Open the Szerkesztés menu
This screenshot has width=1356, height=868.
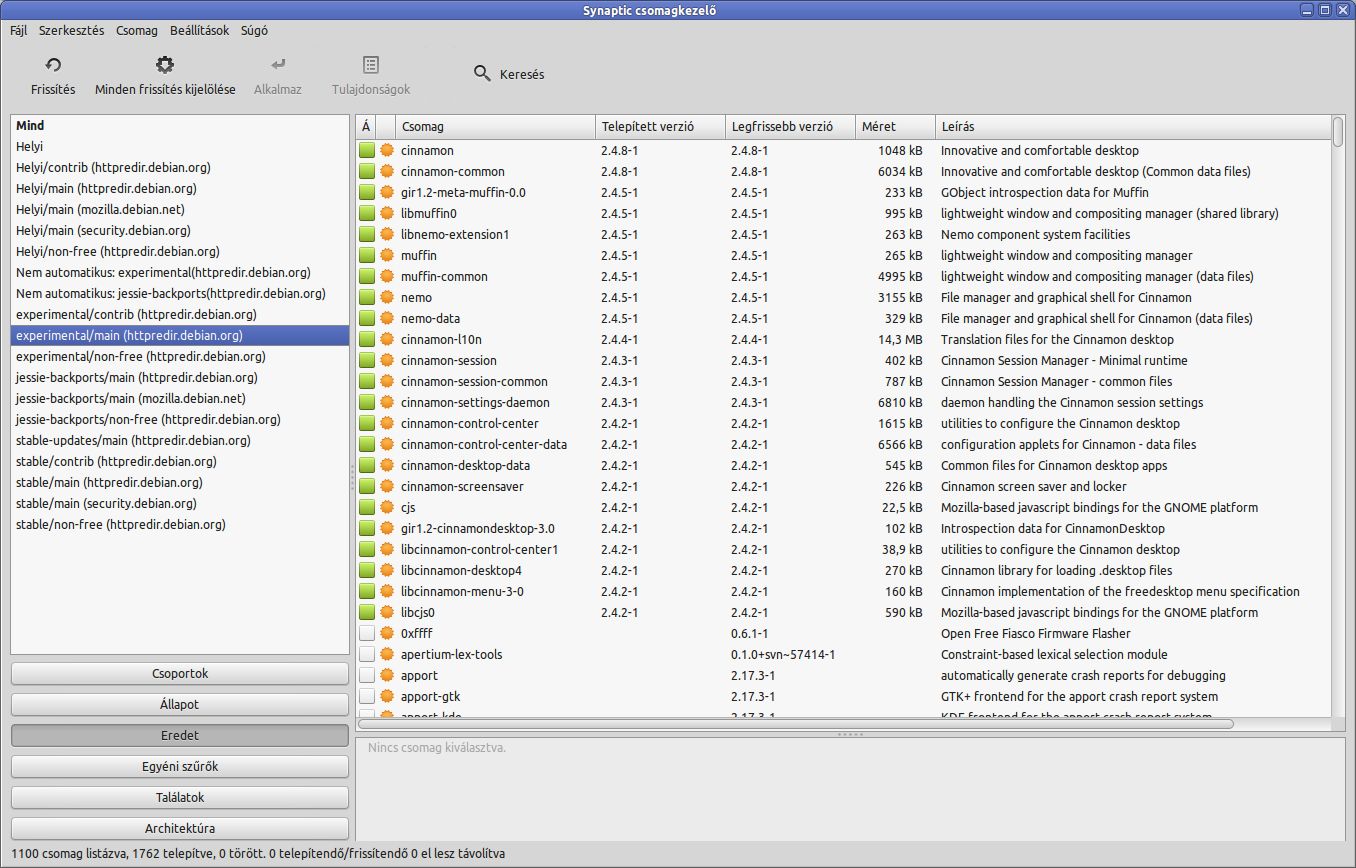coord(72,30)
